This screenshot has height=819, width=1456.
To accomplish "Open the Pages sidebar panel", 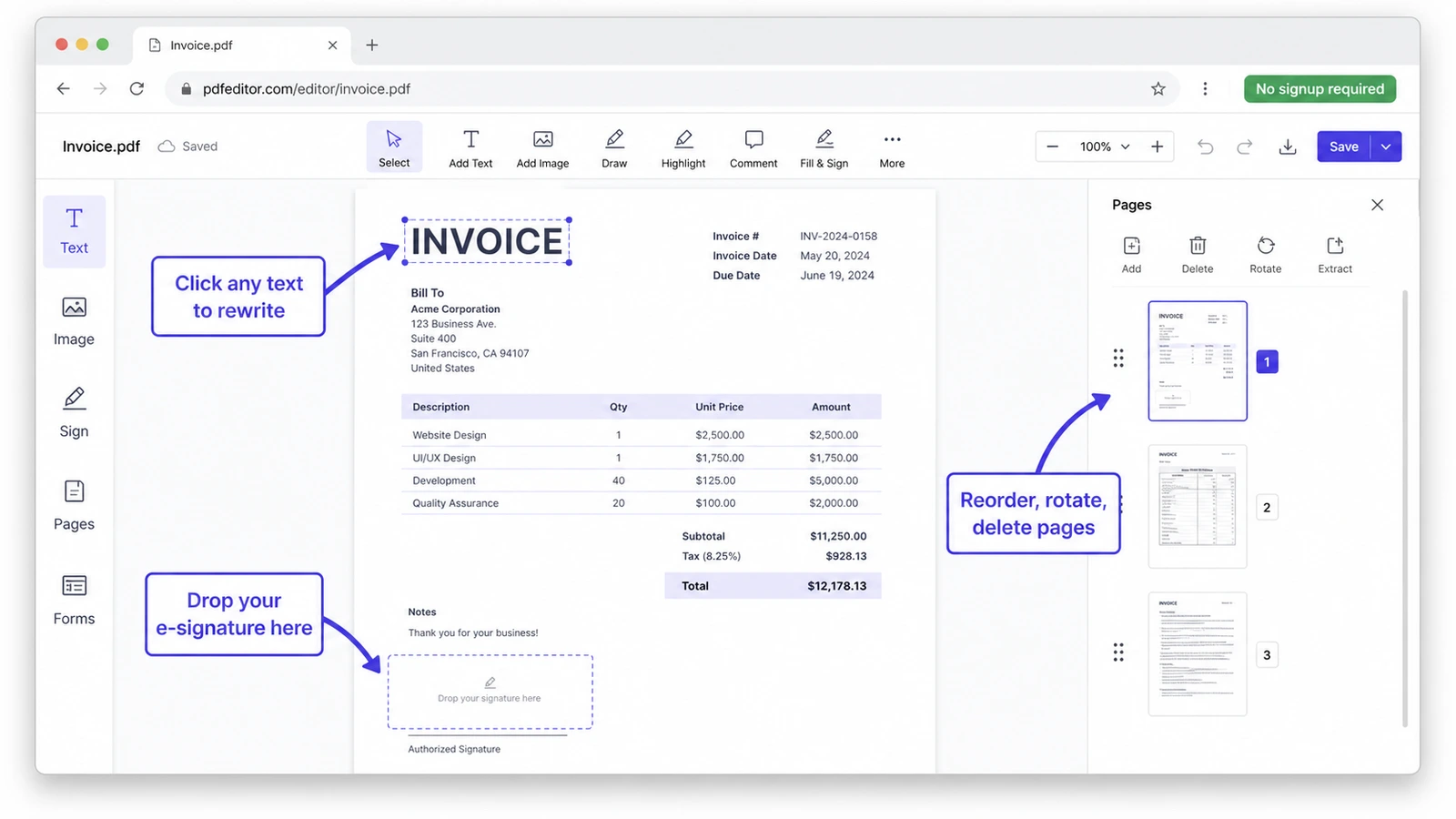I will click(74, 506).
